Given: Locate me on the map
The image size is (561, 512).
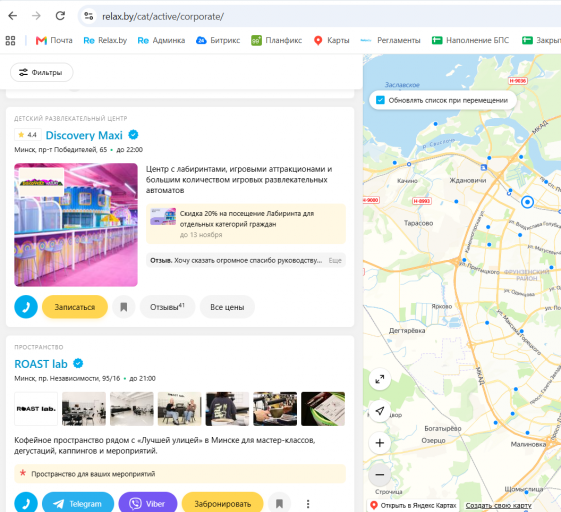Looking at the screenshot, I should point(380,411).
